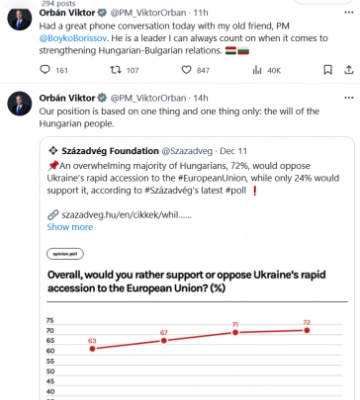The image size is (360, 400).
Task: Like the tweet with 847 likes
Action: point(195,70)
